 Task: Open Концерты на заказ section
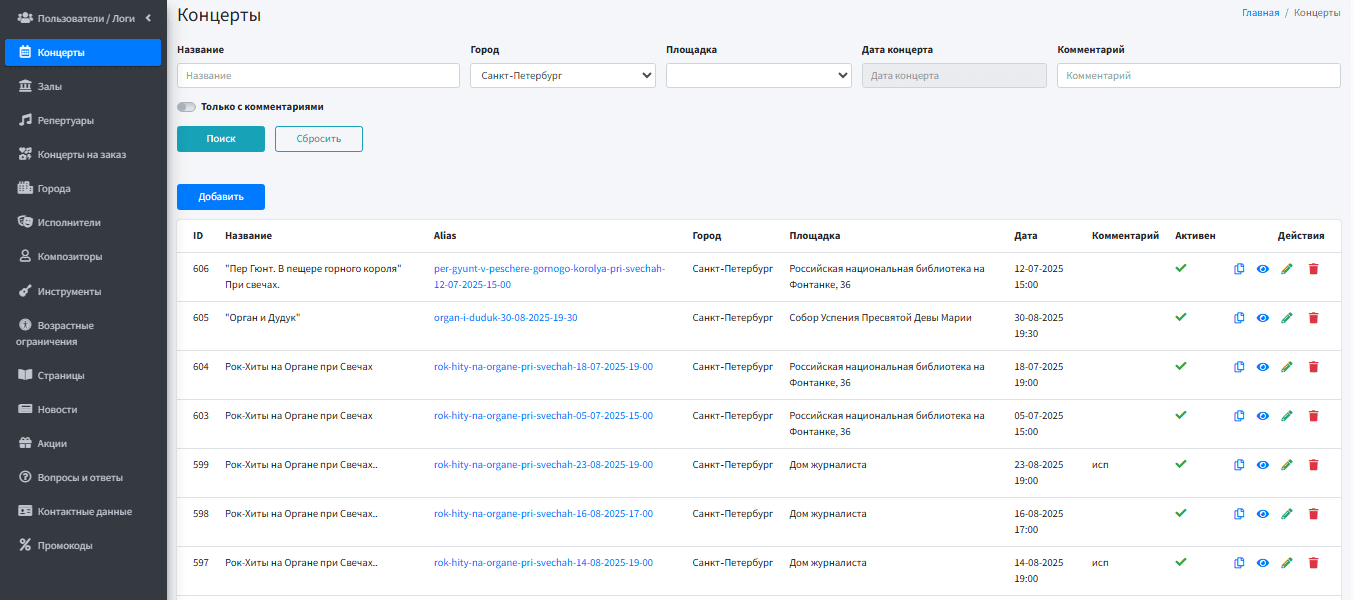83,154
